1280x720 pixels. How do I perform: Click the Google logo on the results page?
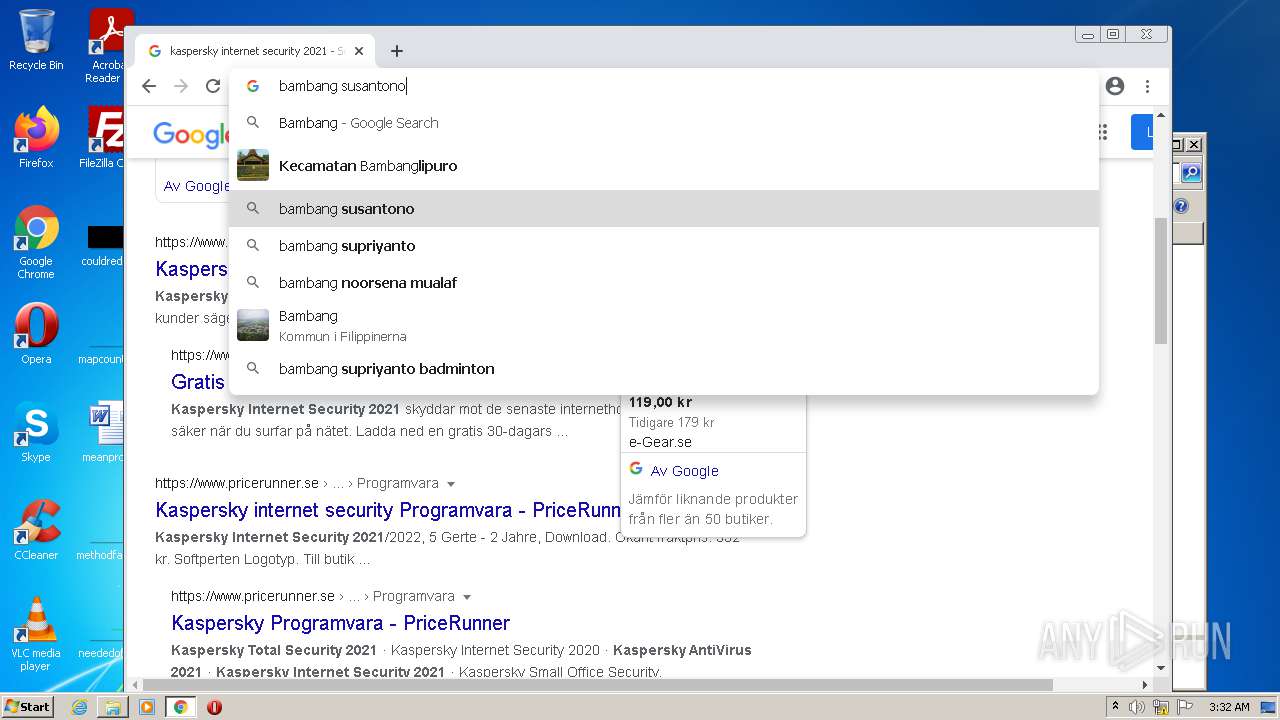pyautogui.click(x=191, y=134)
